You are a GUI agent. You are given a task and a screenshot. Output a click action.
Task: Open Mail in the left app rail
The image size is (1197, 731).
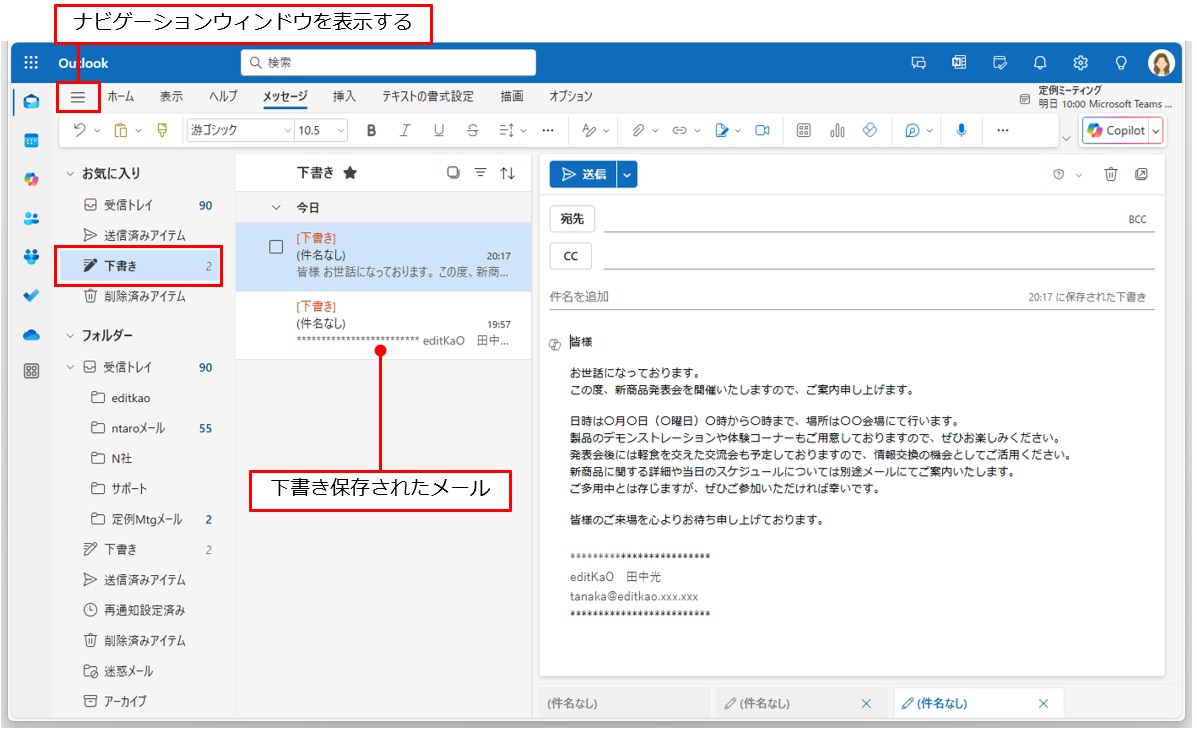pos(31,101)
